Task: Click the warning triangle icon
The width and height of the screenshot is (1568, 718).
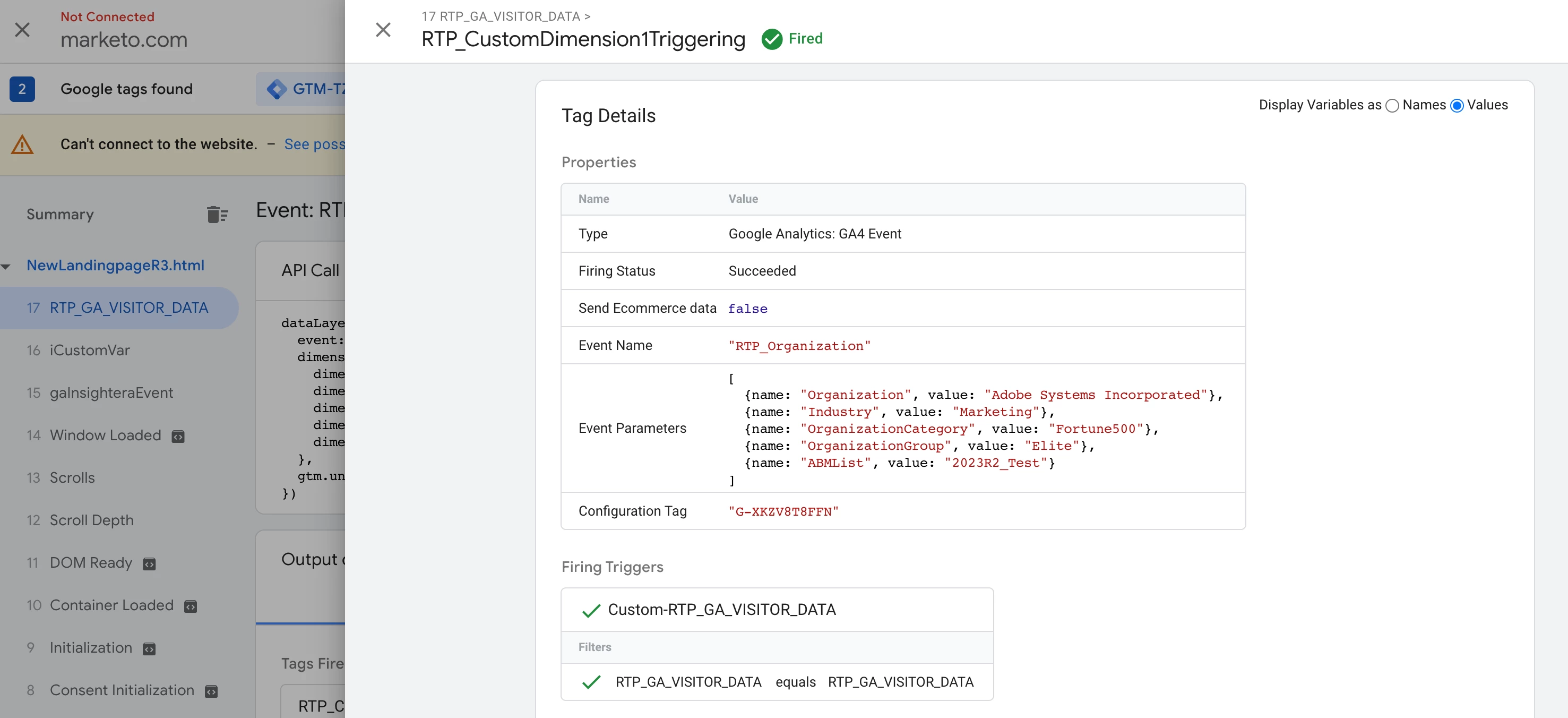Action: [22, 144]
